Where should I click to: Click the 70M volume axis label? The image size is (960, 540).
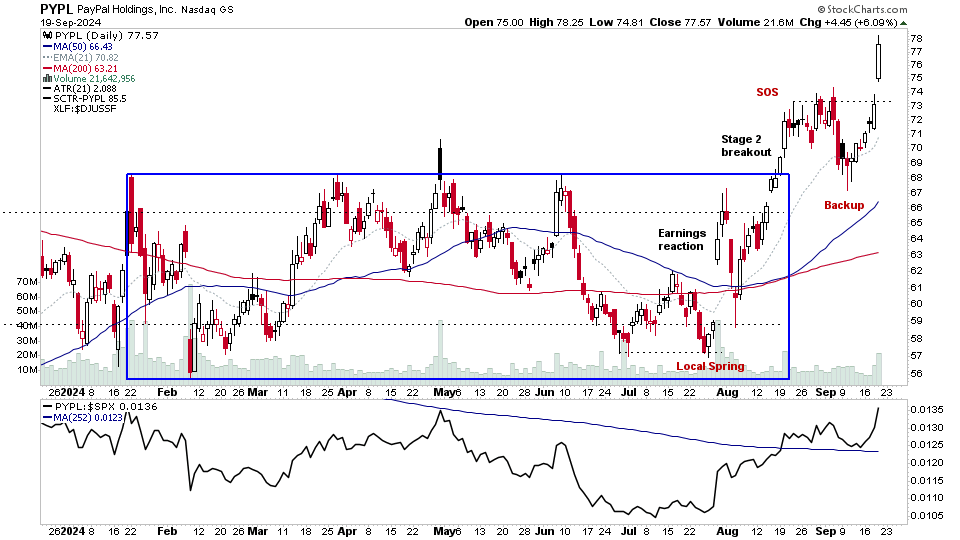[x=28, y=282]
